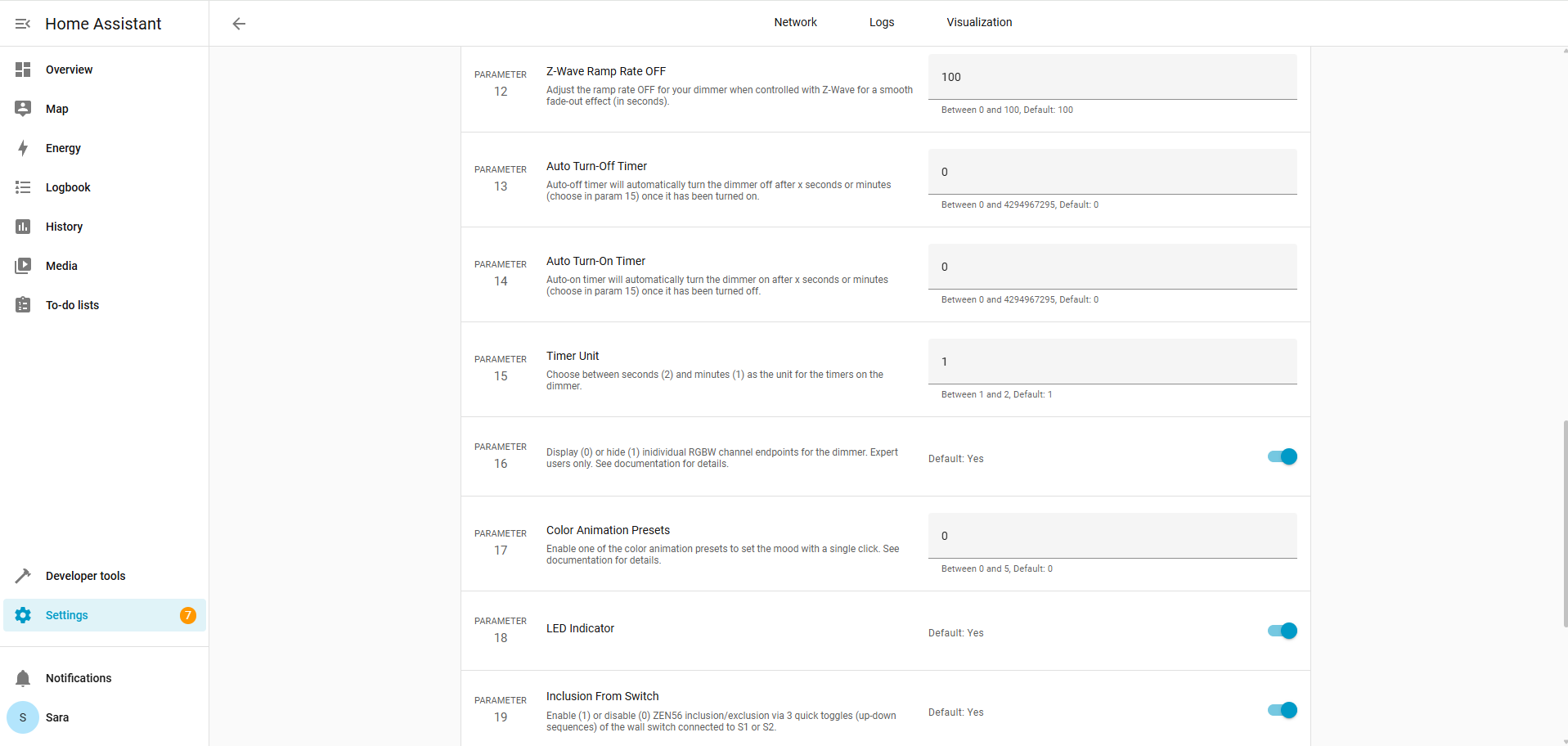This screenshot has width=1568, height=746.
Task: Switch to the Network tab
Action: [x=795, y=22]
